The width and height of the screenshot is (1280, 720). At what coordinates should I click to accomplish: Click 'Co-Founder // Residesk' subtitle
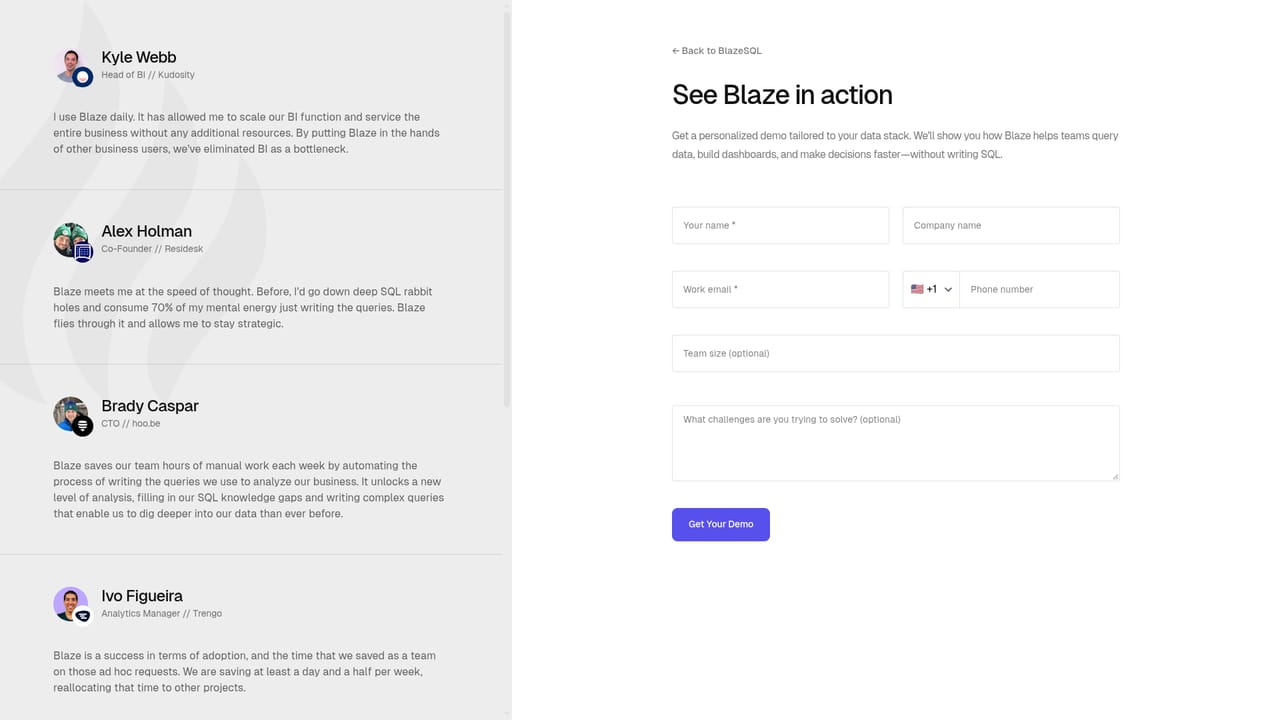coord(152,249)
